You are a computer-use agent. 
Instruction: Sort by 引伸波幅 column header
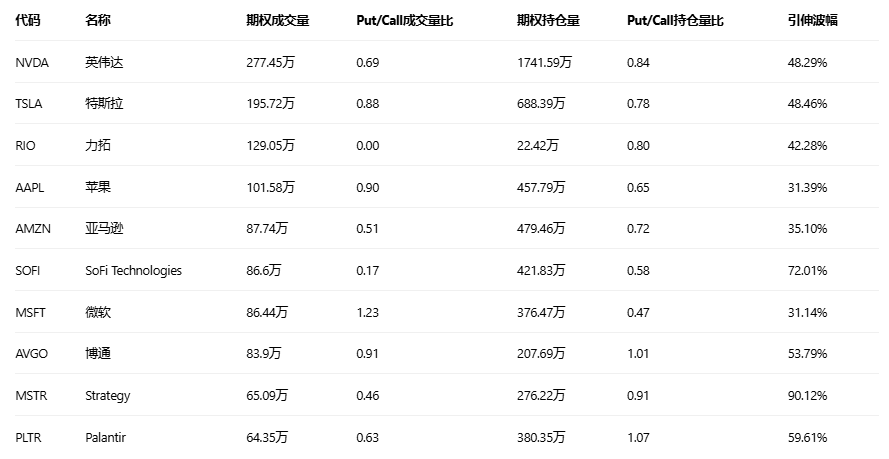(813, 20)
